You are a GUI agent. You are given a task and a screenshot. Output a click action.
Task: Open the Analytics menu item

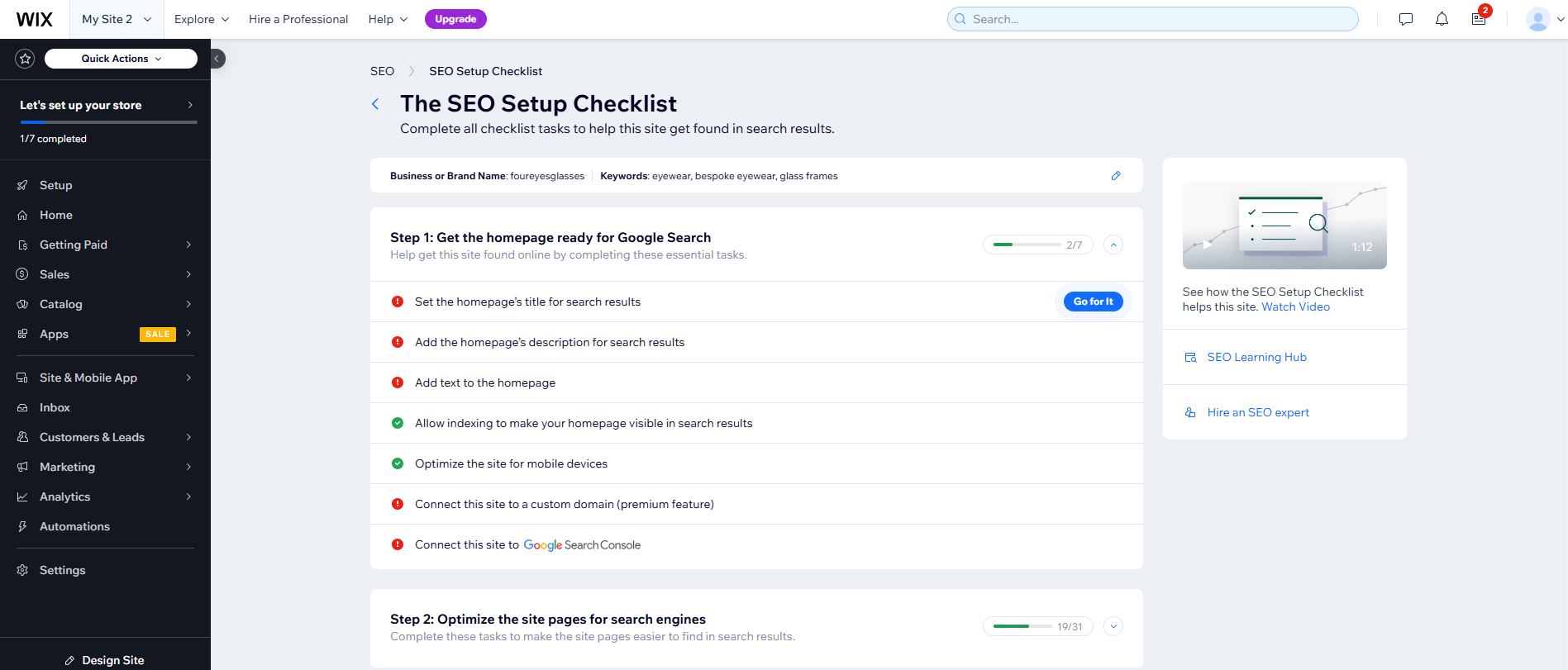pyautogui.click(x=105, y=497)
